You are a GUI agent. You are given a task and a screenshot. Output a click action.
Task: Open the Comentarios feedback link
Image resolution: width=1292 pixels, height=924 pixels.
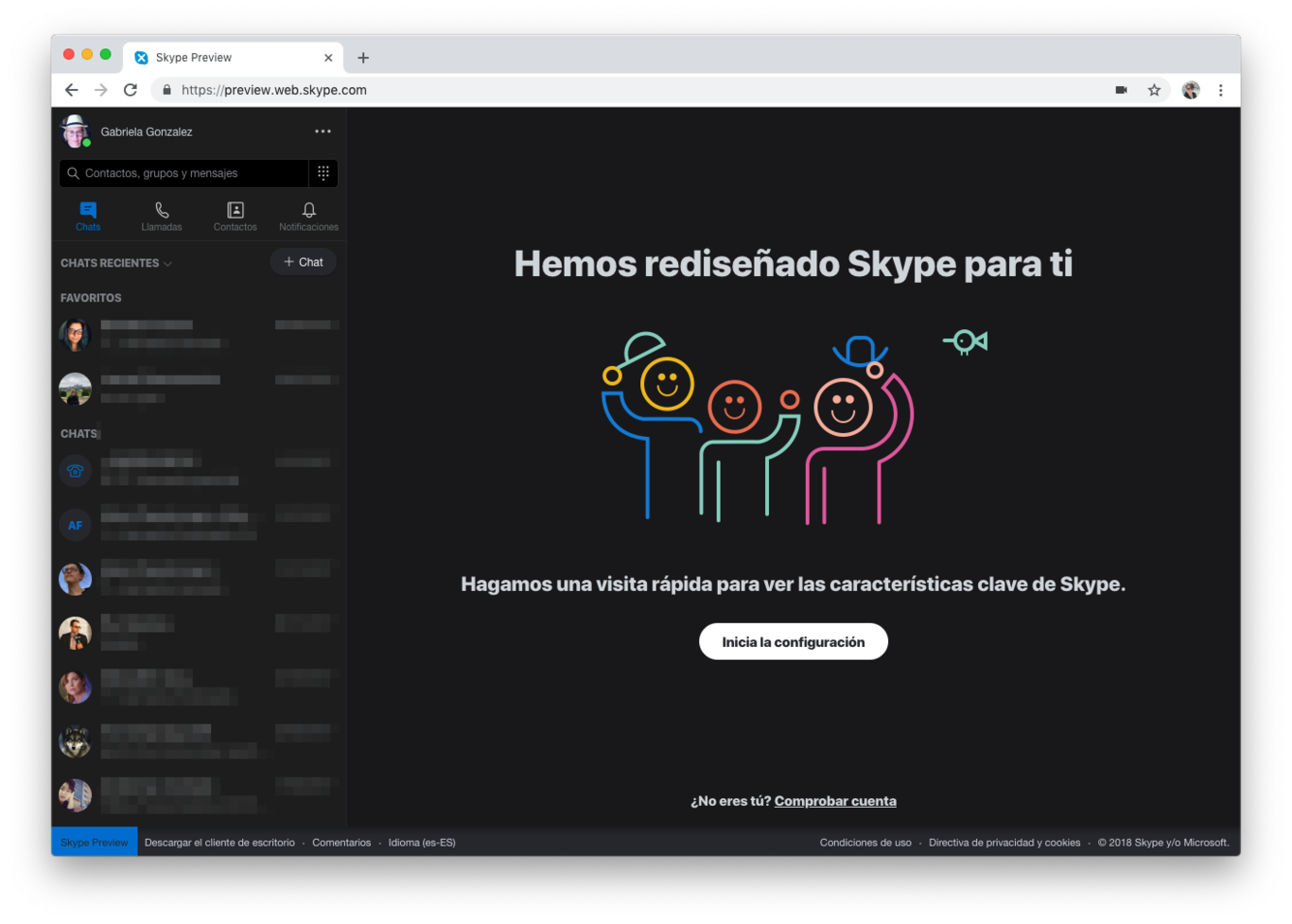click(341, 843)
